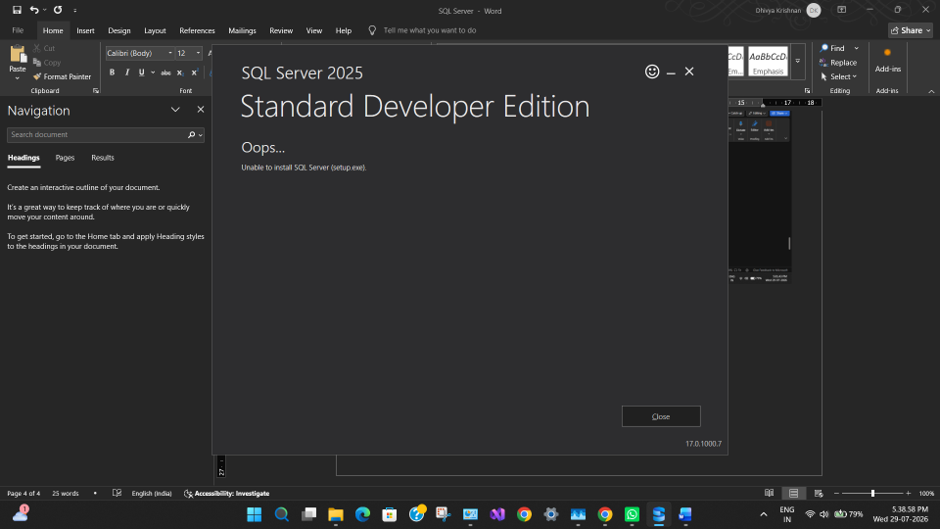The image size is (940, 529).
Task: Click the Close button in installer
Action: coord(661,416)
